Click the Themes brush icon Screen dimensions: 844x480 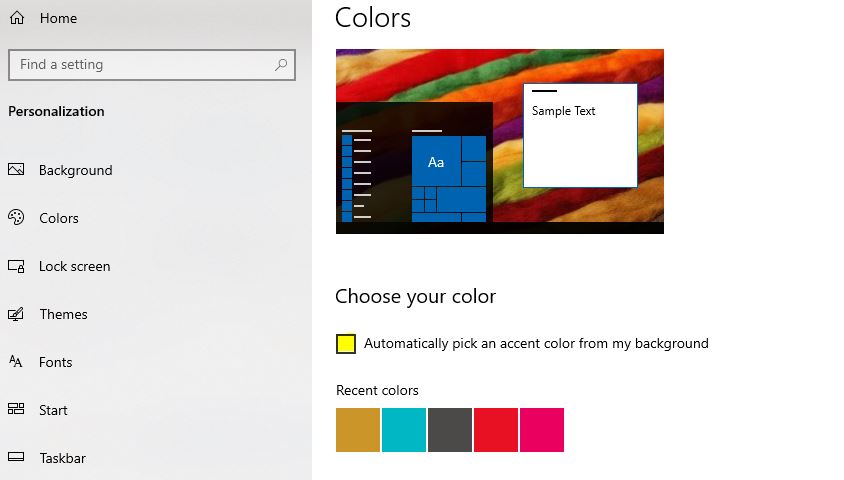(16, 314)
